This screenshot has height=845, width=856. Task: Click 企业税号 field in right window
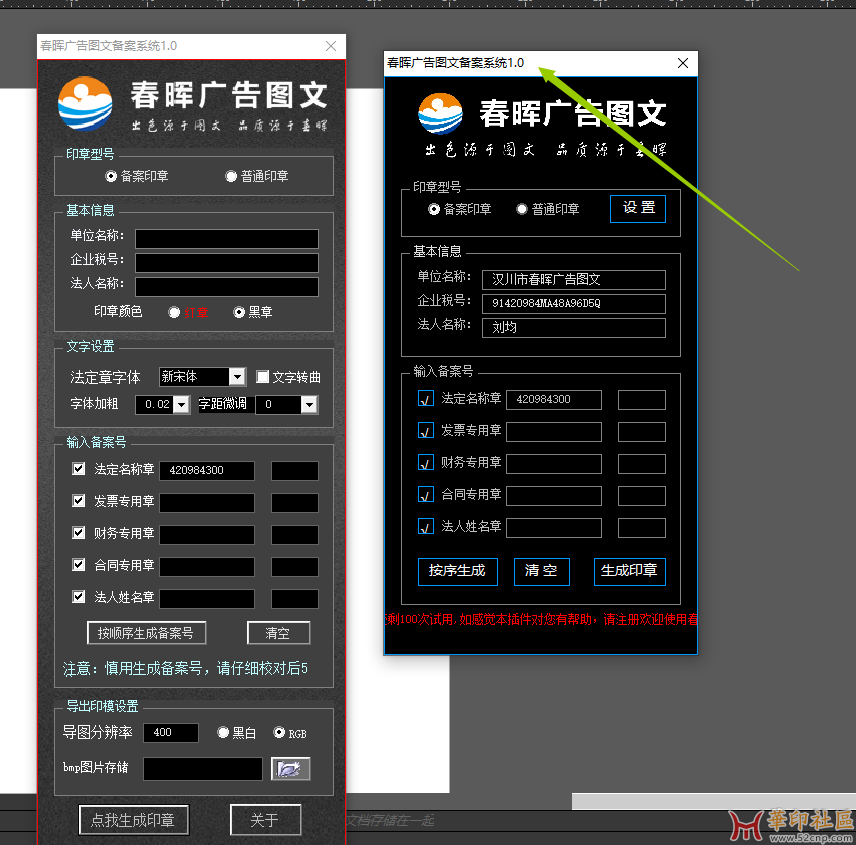click(x=574, y=304)
